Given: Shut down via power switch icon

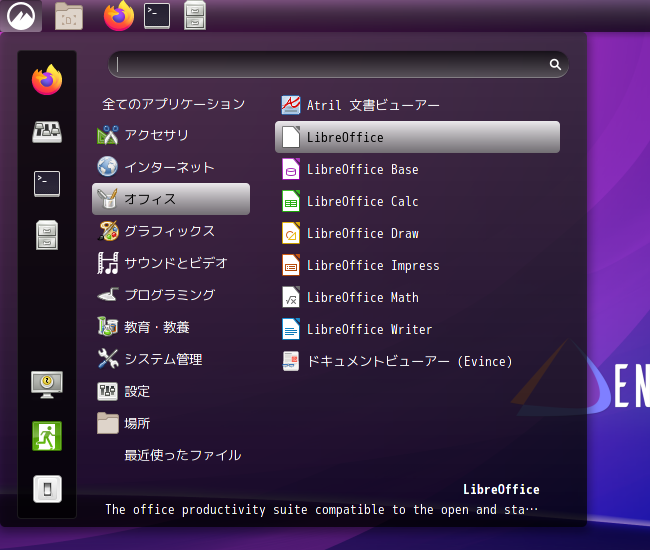Looking at the screenshot, I should [x=47, y=489].
